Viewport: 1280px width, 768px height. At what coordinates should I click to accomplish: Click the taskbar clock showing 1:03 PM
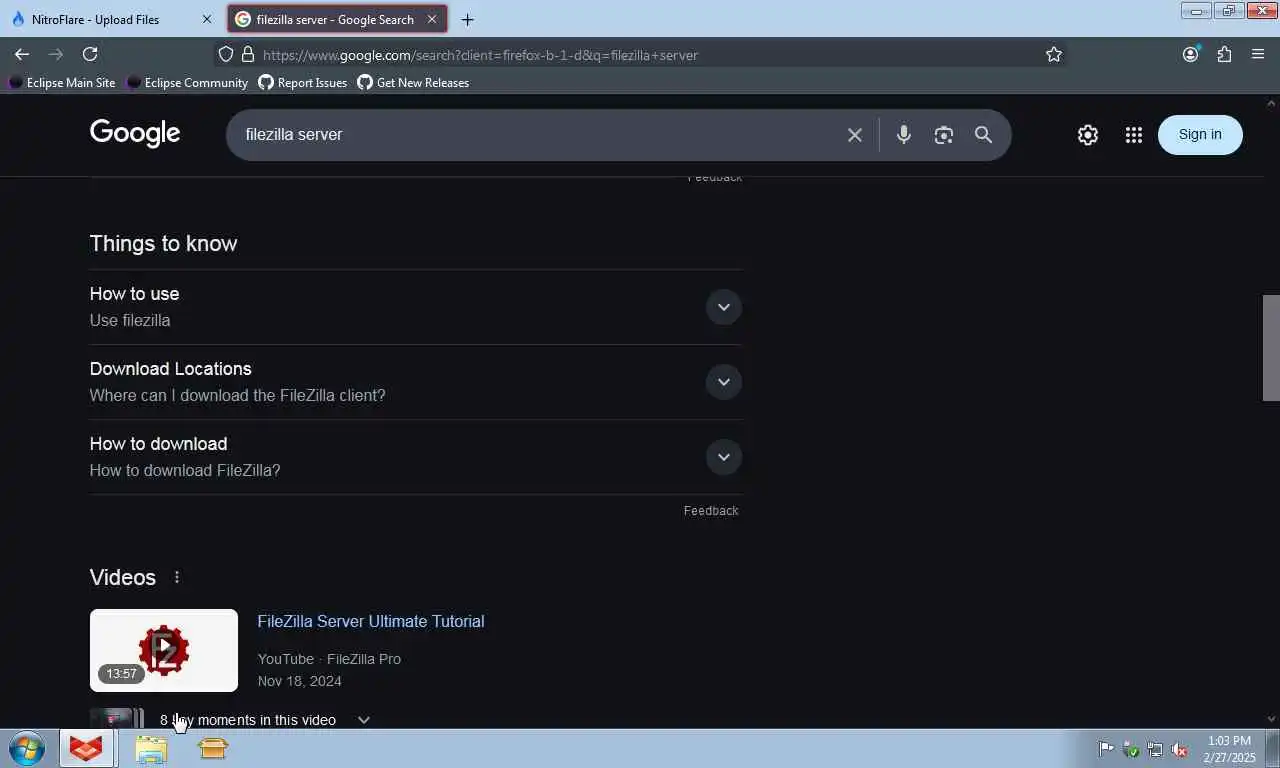pos(1229,749)
